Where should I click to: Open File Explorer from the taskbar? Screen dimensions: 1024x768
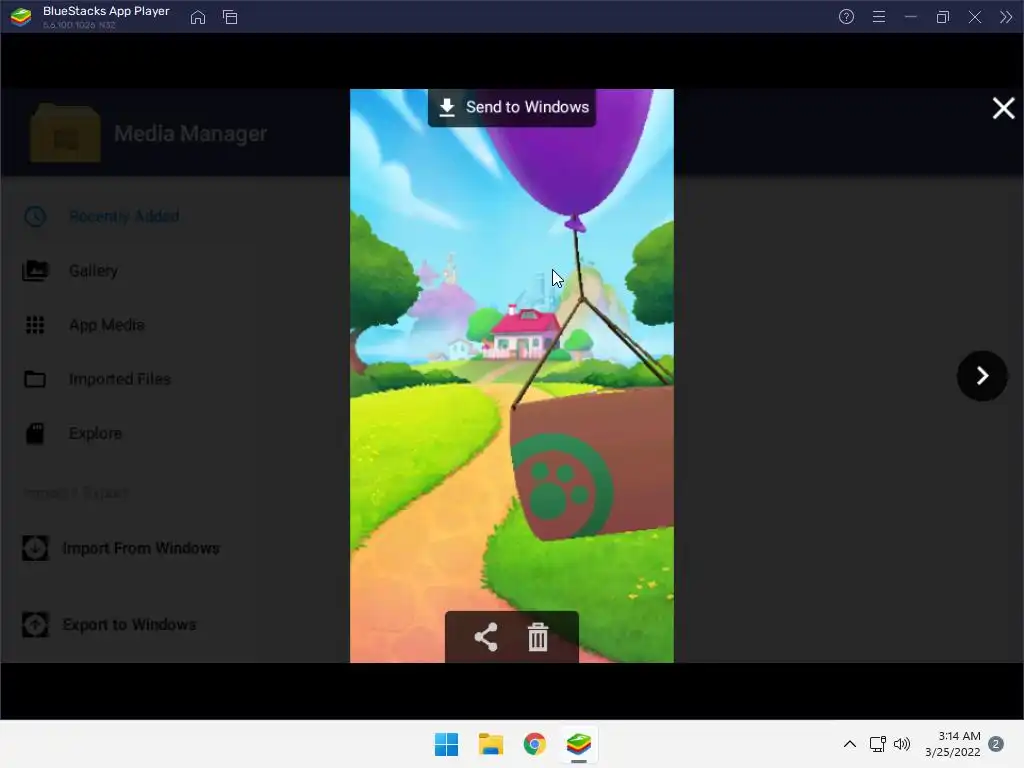tap(490, 744)
